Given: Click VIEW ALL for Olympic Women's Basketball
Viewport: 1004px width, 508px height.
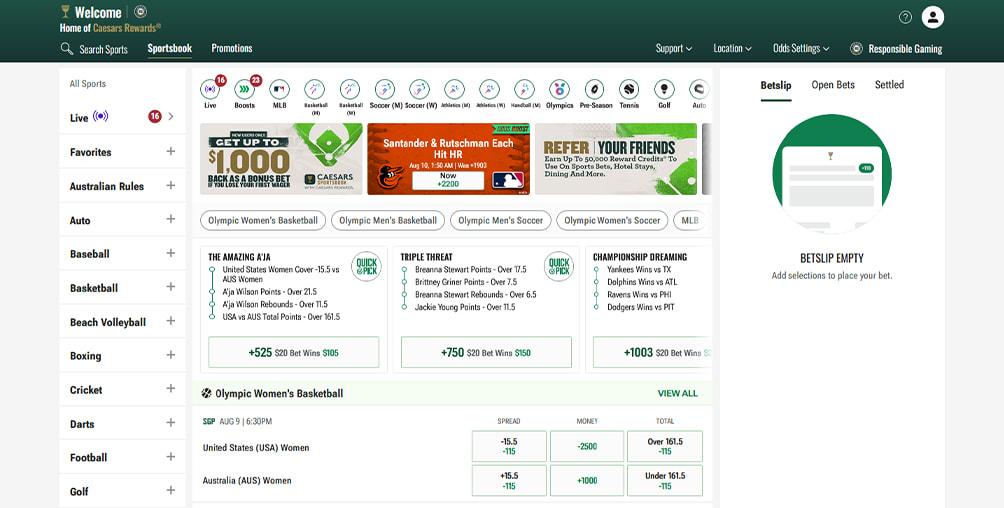Looking at the screenshot, I should coord(677,393).
